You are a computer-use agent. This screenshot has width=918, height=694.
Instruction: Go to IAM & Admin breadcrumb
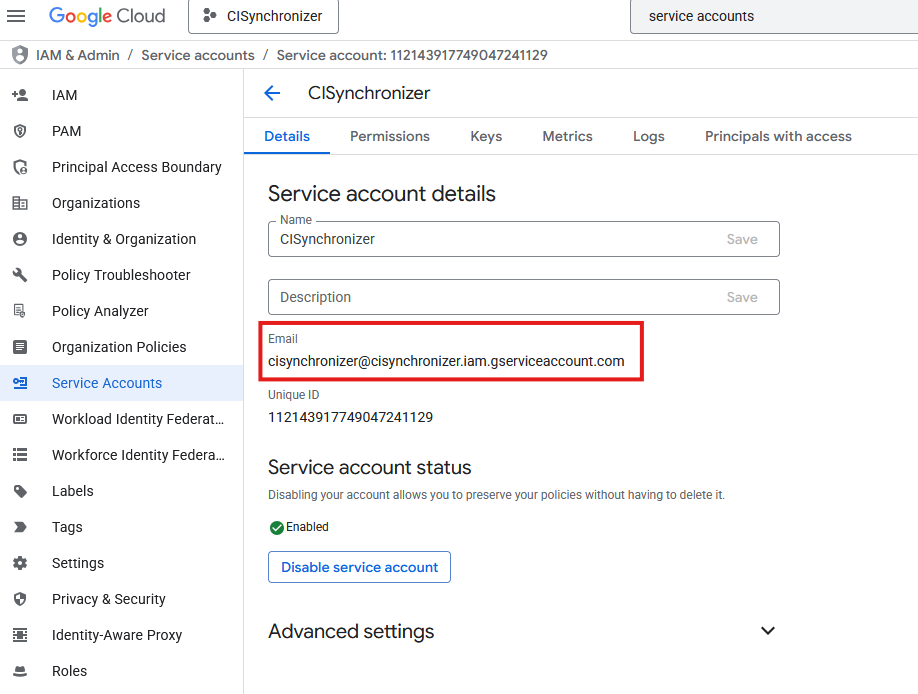[x=78, y=55]
